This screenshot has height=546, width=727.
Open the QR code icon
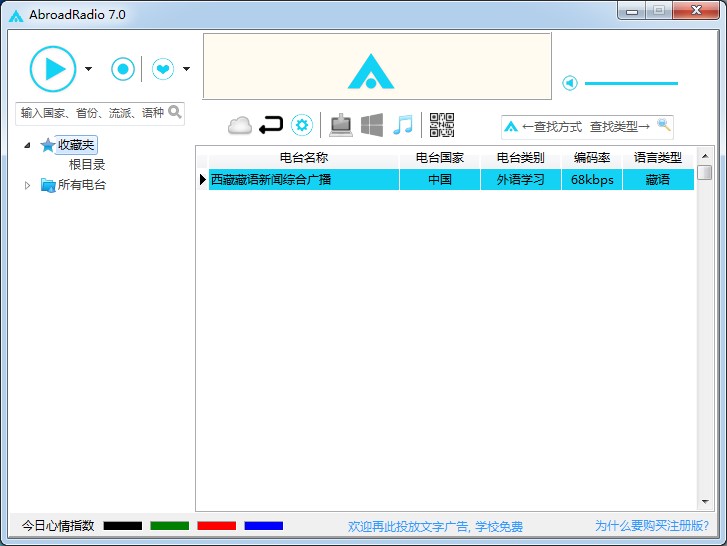442,125
